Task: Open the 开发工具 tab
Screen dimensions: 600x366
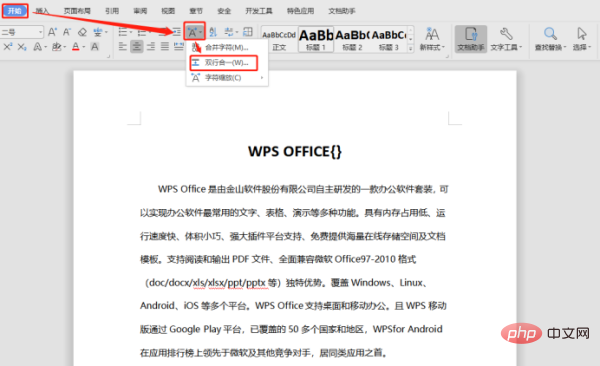Action: (259, 11)
